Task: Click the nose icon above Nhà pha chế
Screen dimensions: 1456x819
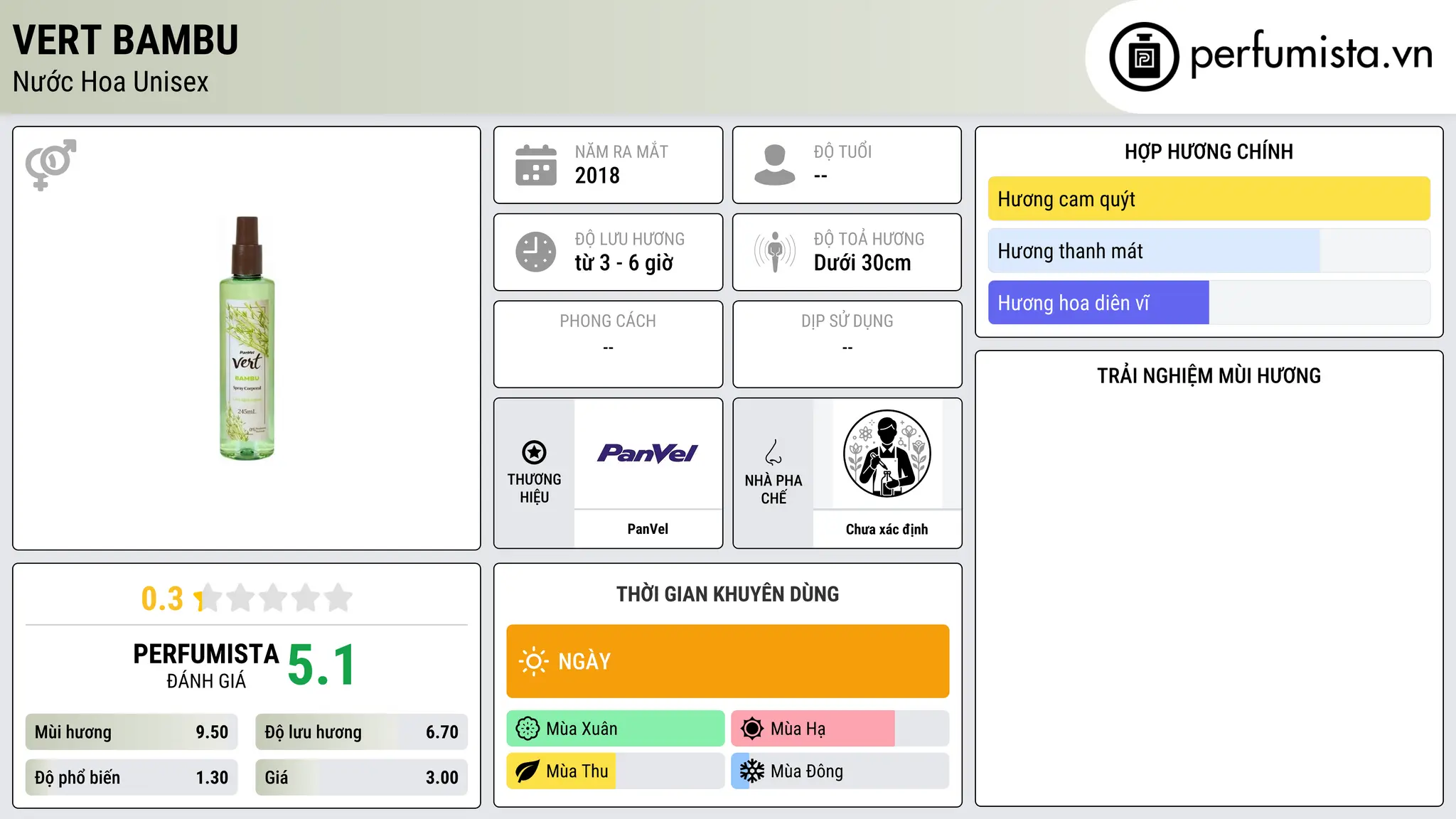Action: tap(773, 452)
